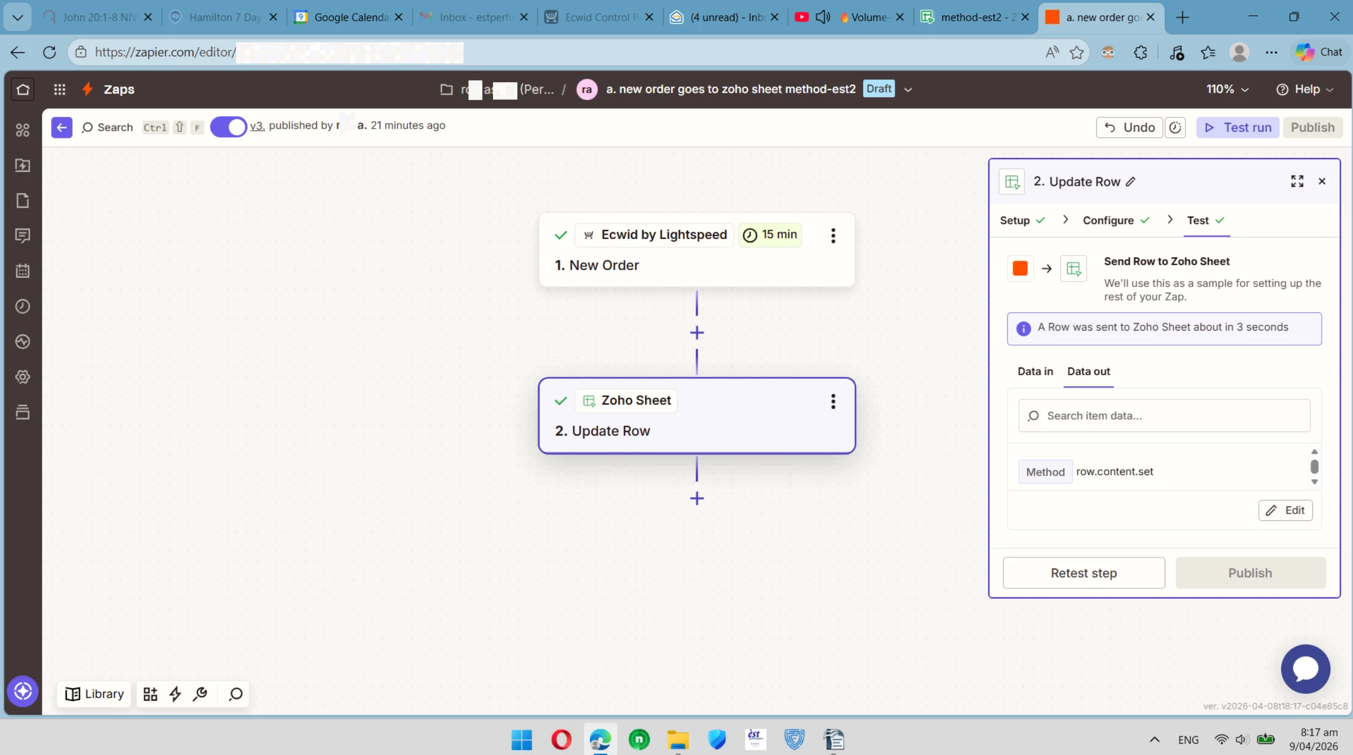Expand the Help menu

click(x=1305, y=89)
